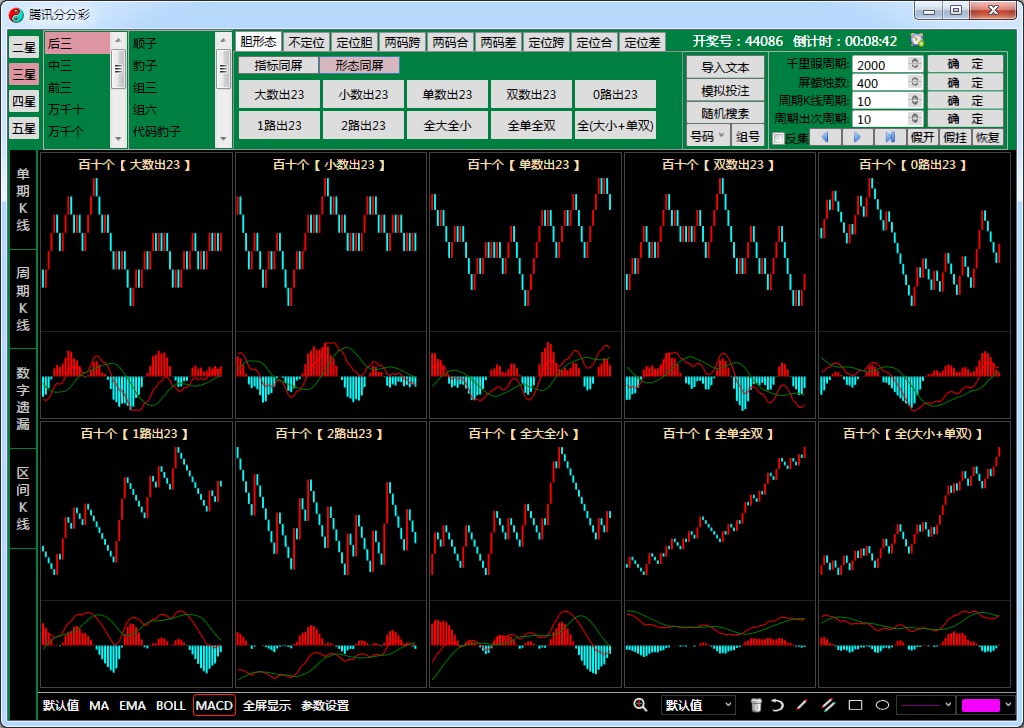
Task: Click the 导入文本 button
Action: pyautogui.click(x=725, y=67)
